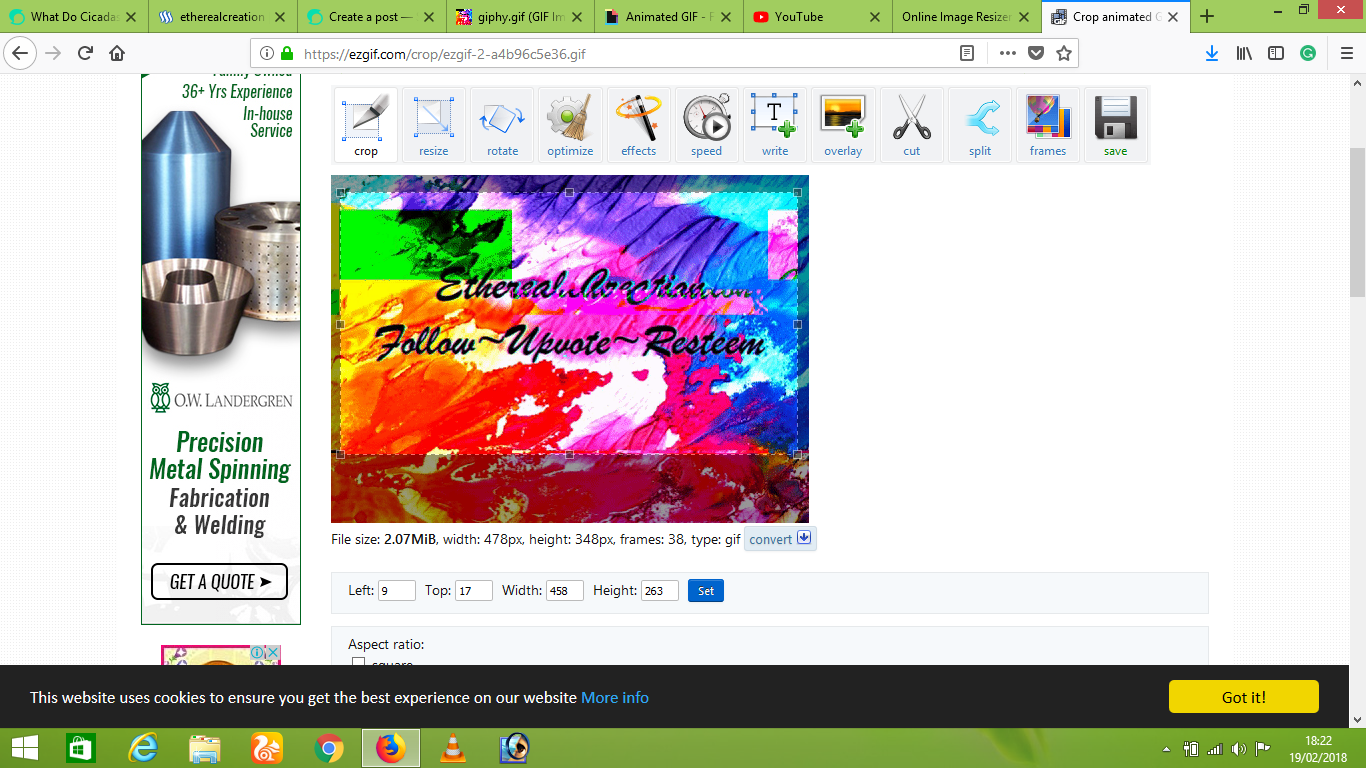This screenshot has height=768, width=1366.
Task: Open the optimize tool
Action: [x=570, y=124]
